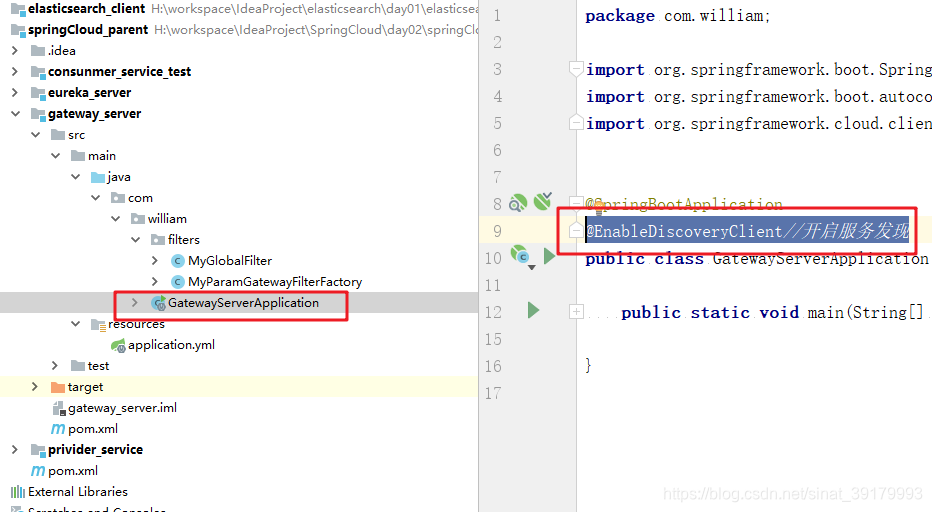Click elasticsearch_client module icon

click(18, 10)
